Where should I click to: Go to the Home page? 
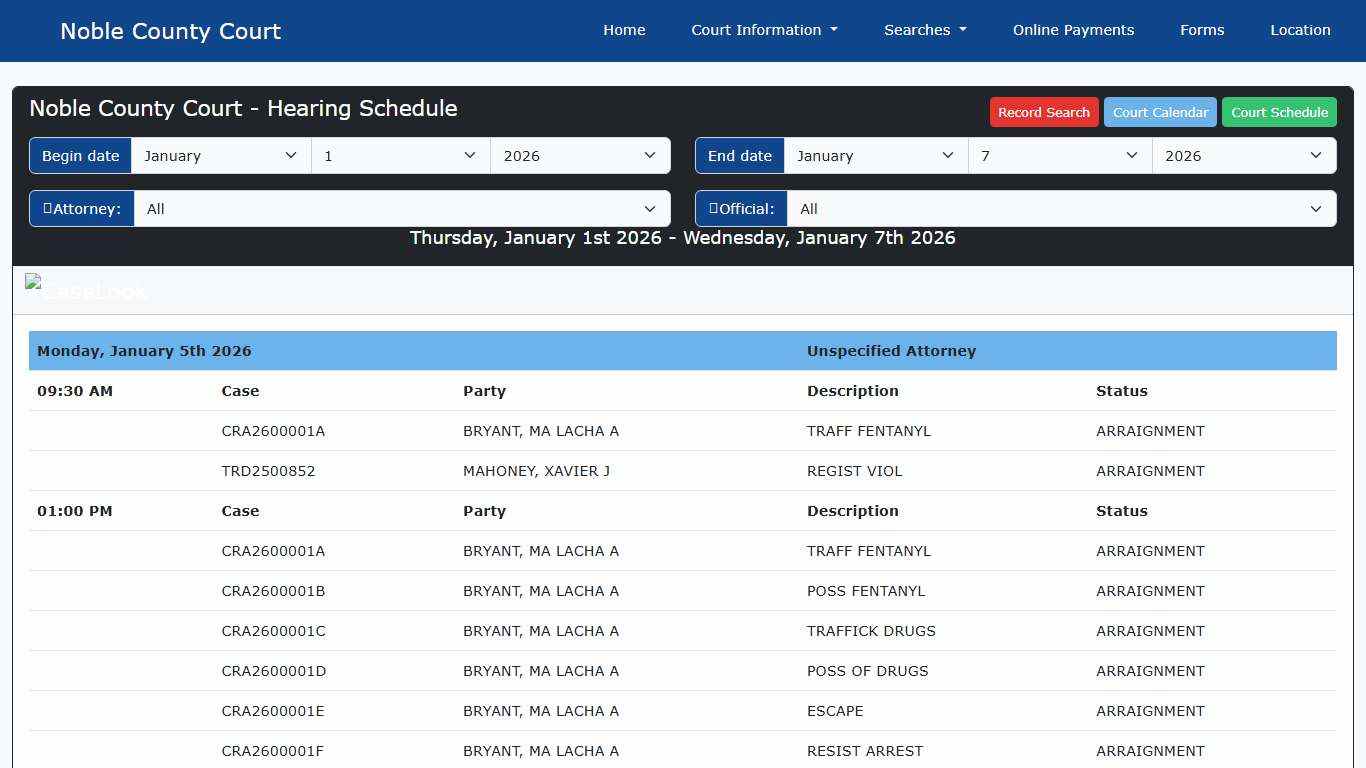click(x=624, y=30)
